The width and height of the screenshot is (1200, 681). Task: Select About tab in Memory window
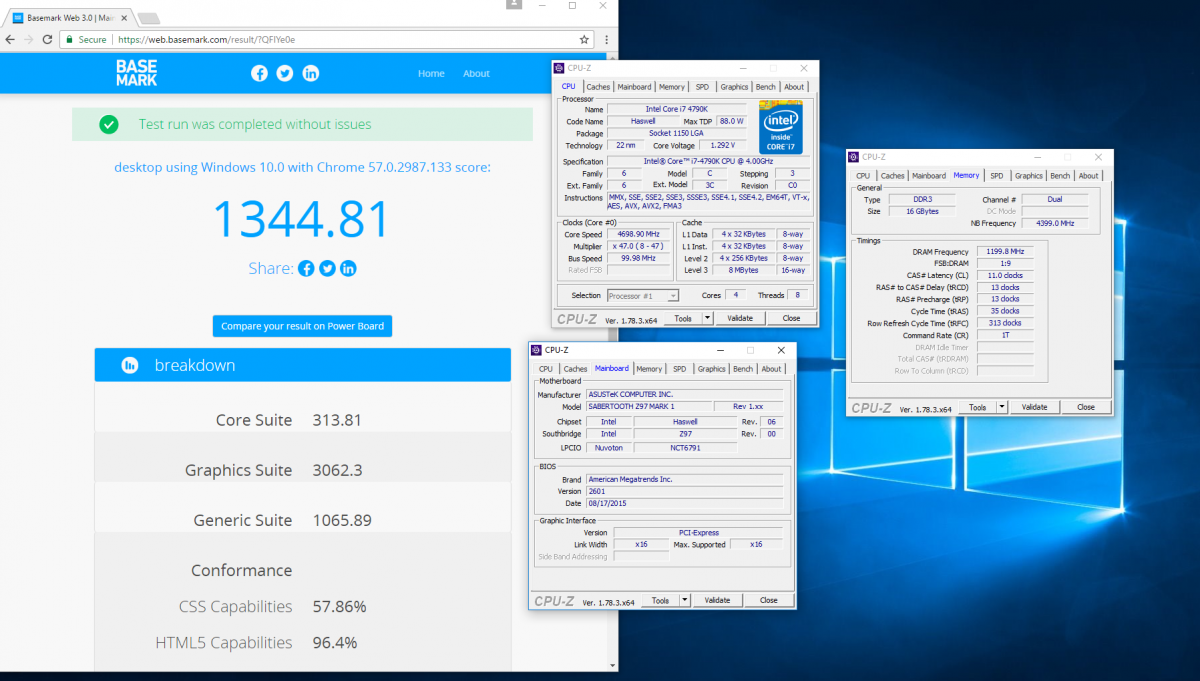[x=1088, y=176]
